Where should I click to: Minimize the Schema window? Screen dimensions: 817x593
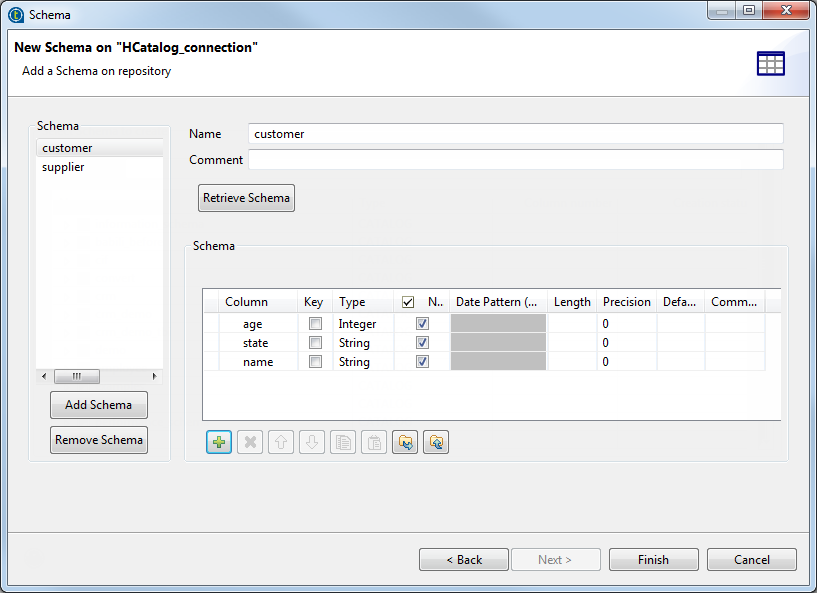click(x=722, y=10)
